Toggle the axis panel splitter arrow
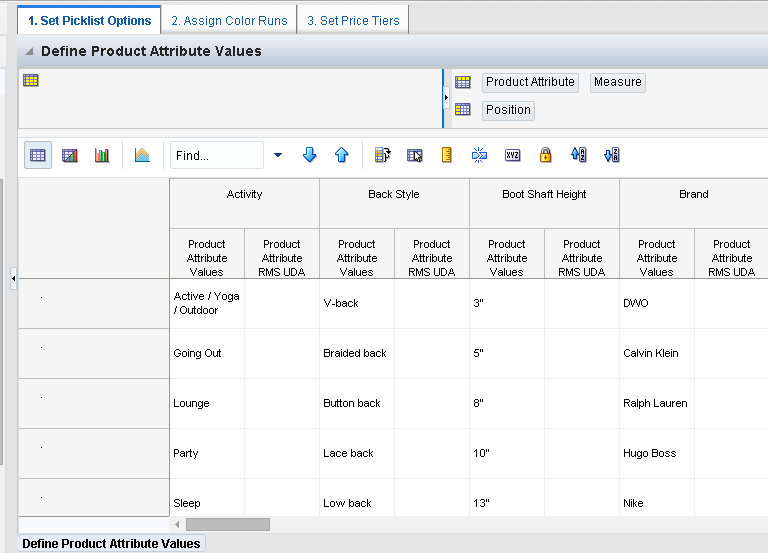The image size is (768, 553). pos(446,97)
